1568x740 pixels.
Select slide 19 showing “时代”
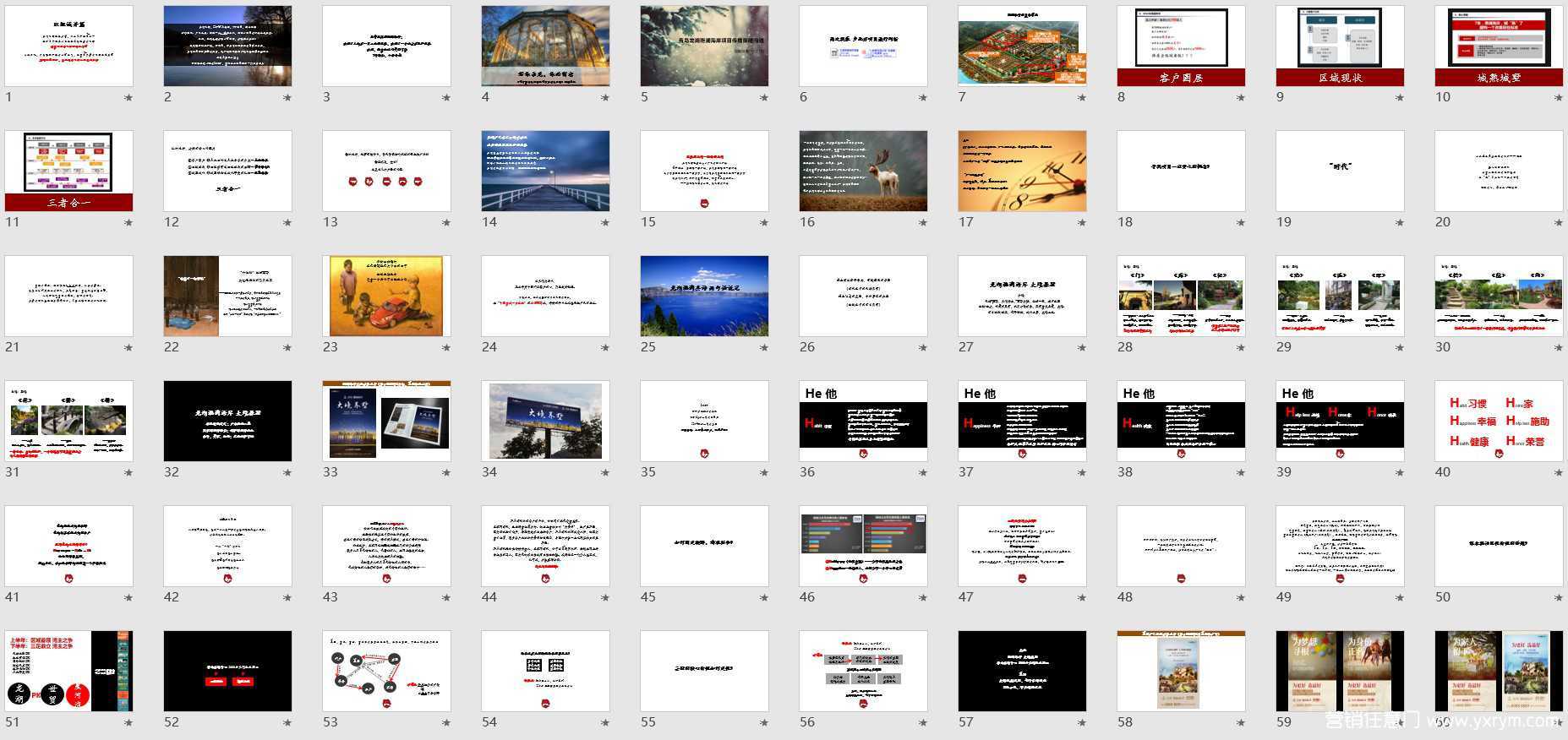tap(1340, 171)
